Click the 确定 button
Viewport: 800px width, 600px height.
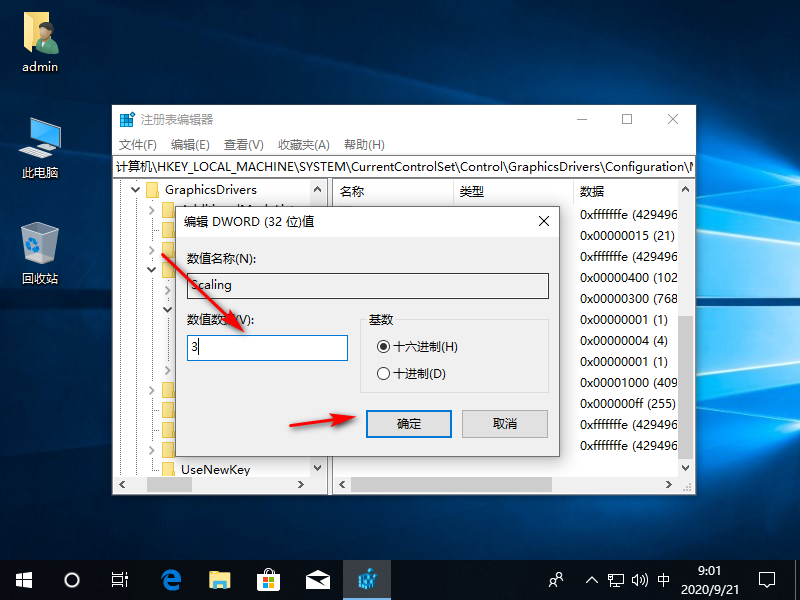tap(409, 424)
